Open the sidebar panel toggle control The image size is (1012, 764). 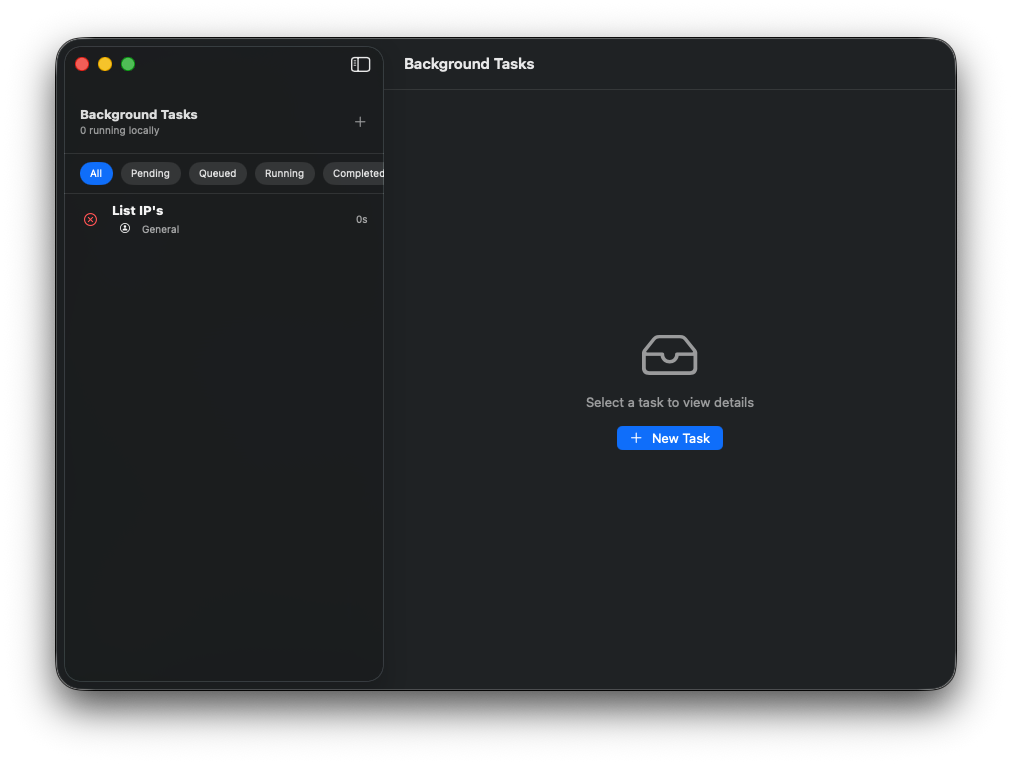pos(360,64)
